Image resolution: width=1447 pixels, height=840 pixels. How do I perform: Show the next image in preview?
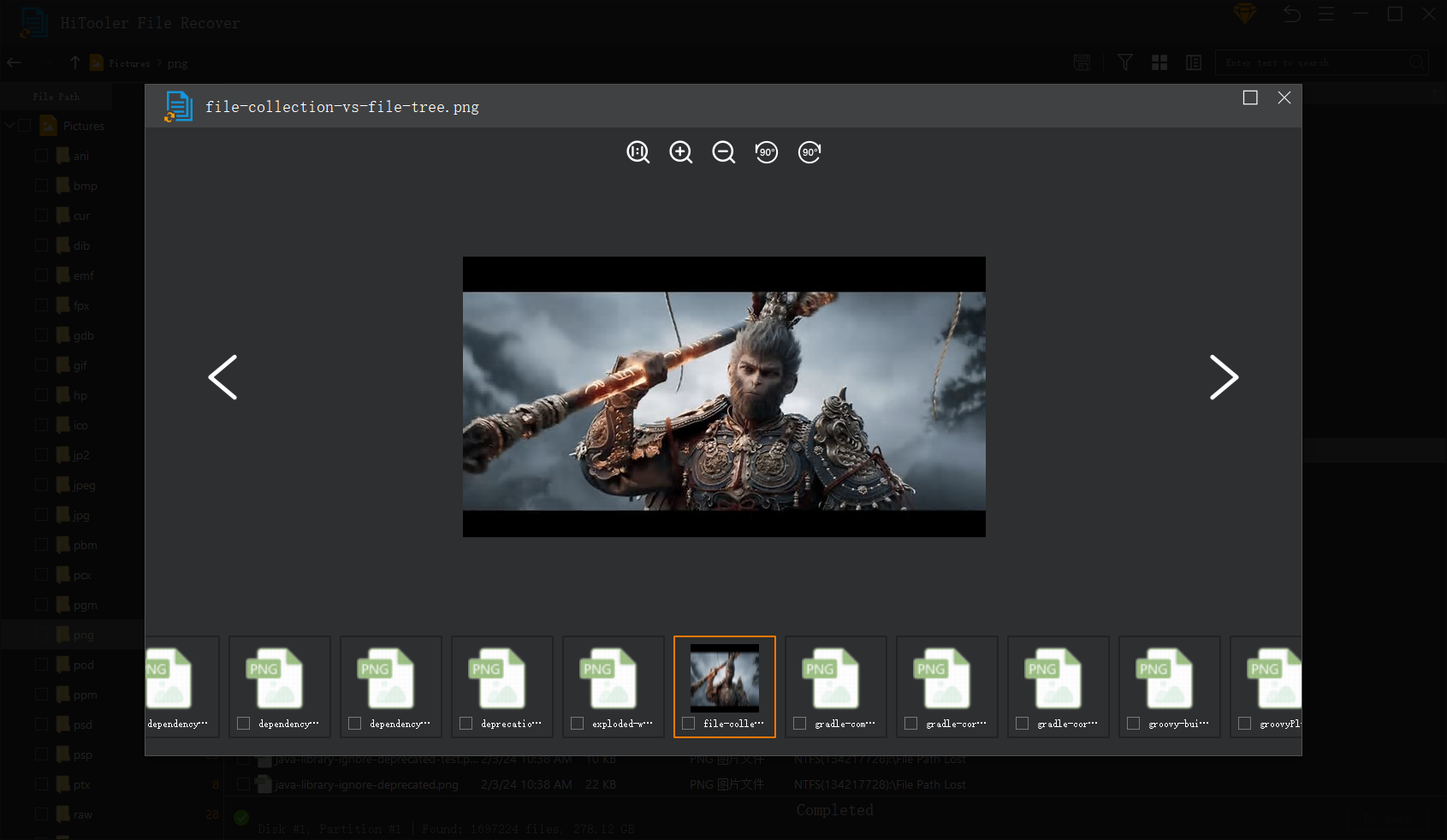pos(1224,377)
